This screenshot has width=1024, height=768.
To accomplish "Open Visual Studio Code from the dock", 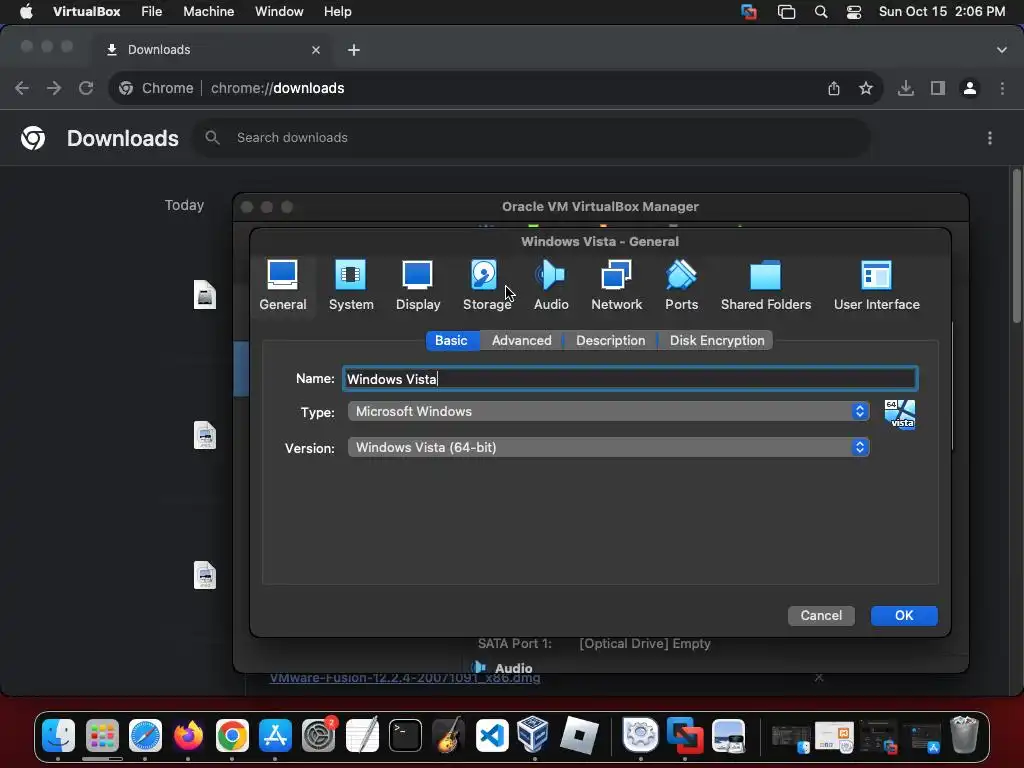I will click(492, 735).
